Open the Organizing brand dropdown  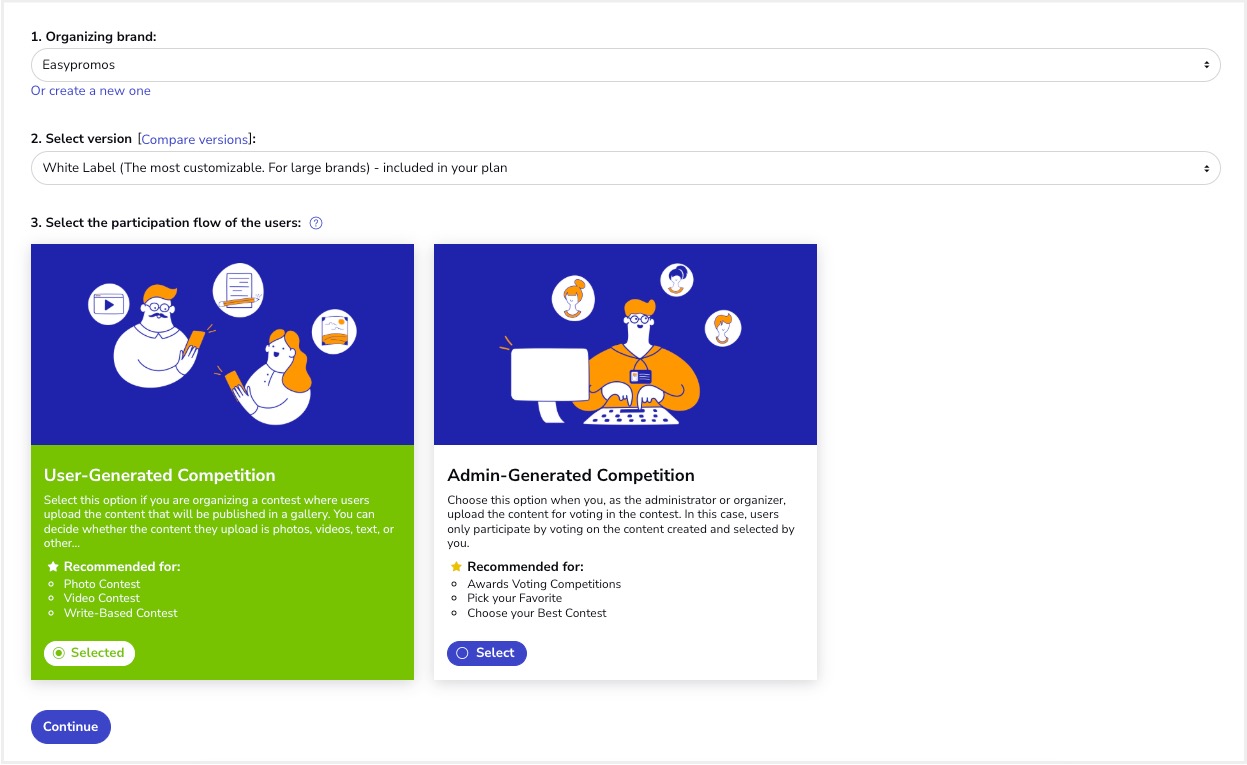[x=625, y=65]
